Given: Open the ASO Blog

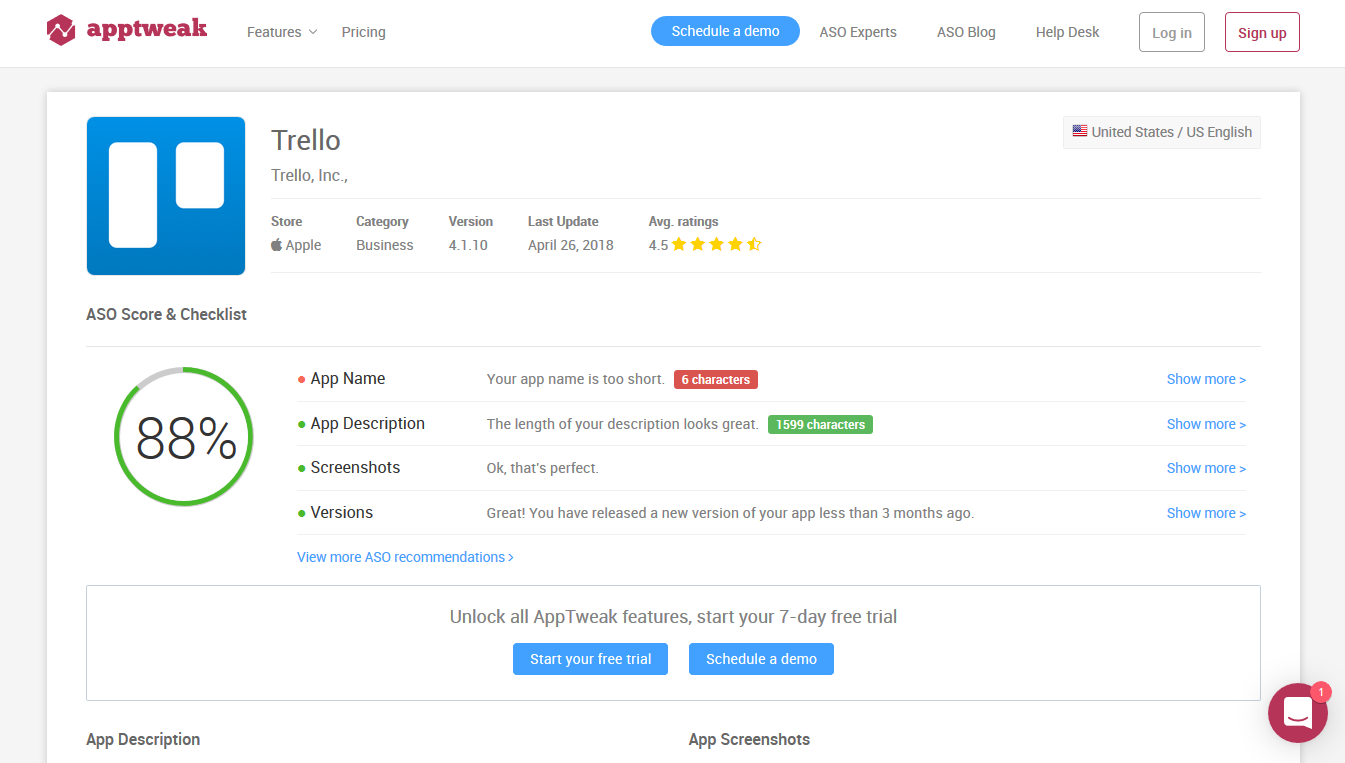Looking at the screenshot, I should [966, 31].
